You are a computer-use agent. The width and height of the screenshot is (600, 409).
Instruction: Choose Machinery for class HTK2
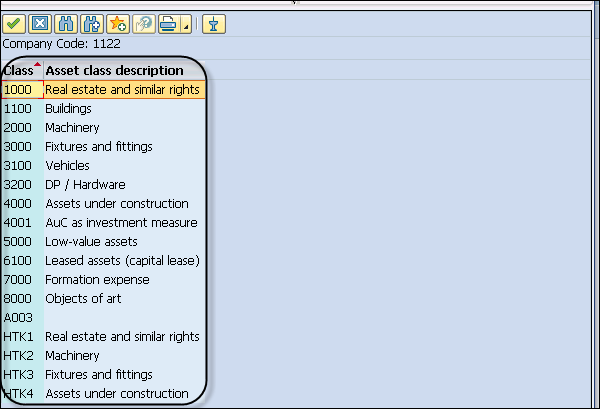[72, 355]
